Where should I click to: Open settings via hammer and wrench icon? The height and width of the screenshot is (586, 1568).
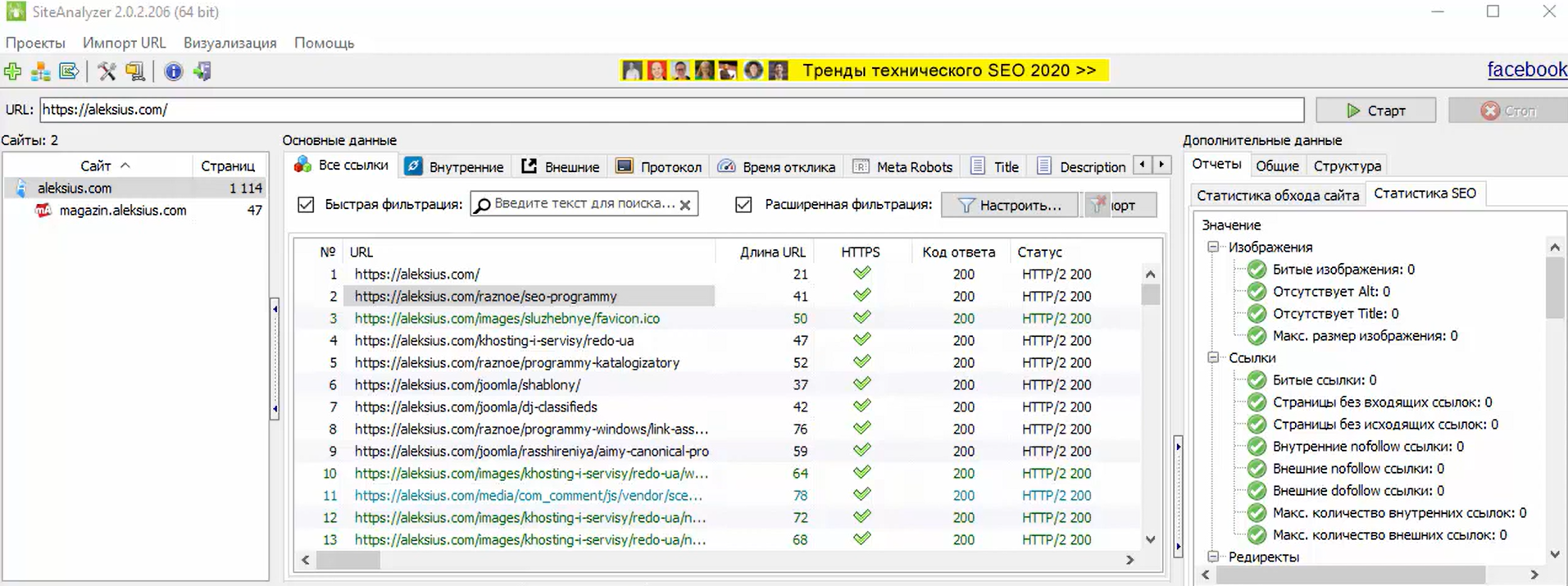coord(107,72)
